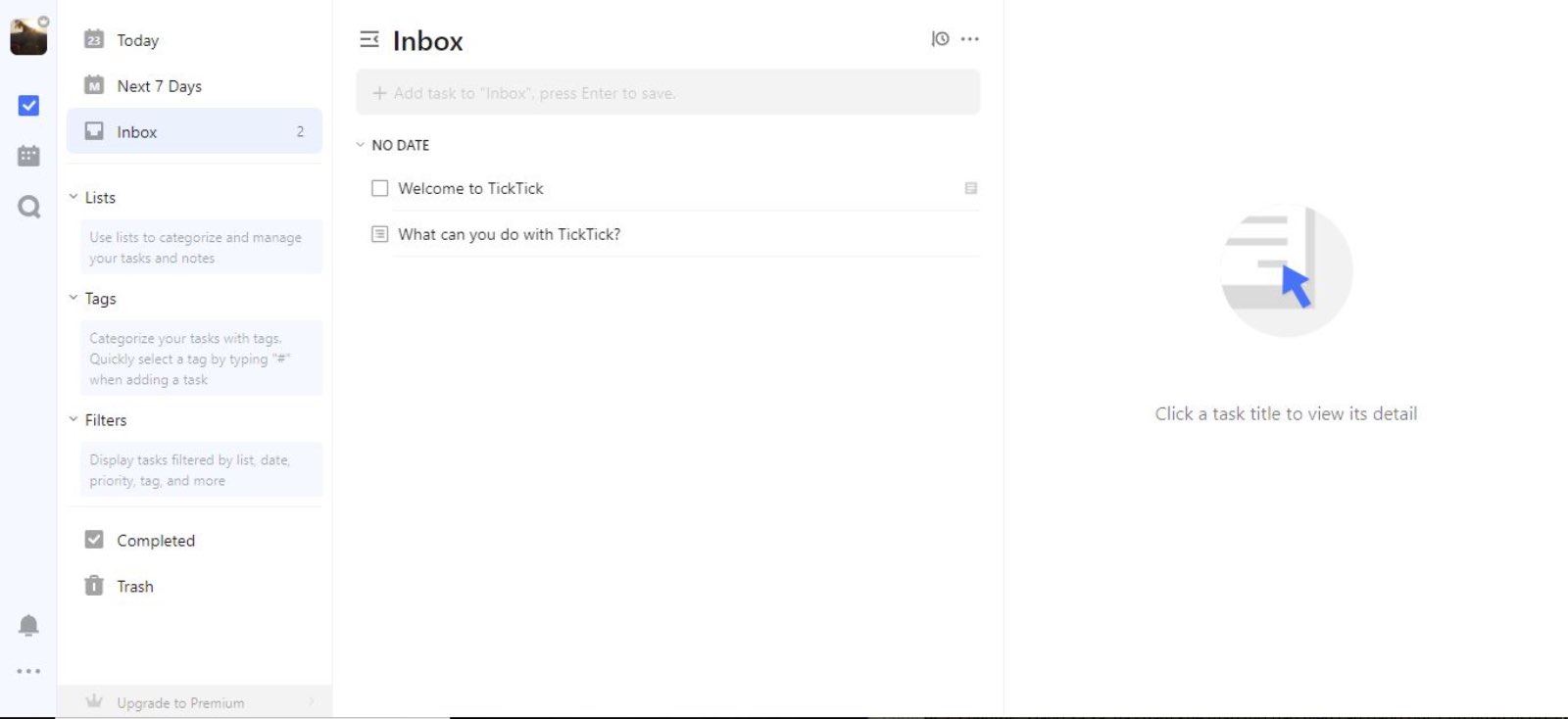Click the Inbox count badge showing 2

click(300, 131)
